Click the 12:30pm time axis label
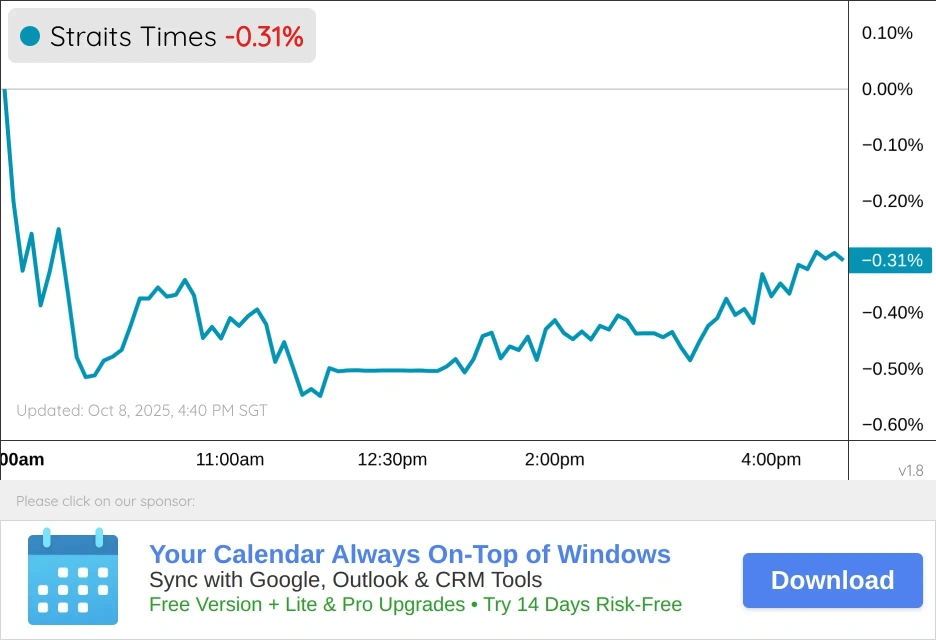The image size is (936, 640). point(392,460)
